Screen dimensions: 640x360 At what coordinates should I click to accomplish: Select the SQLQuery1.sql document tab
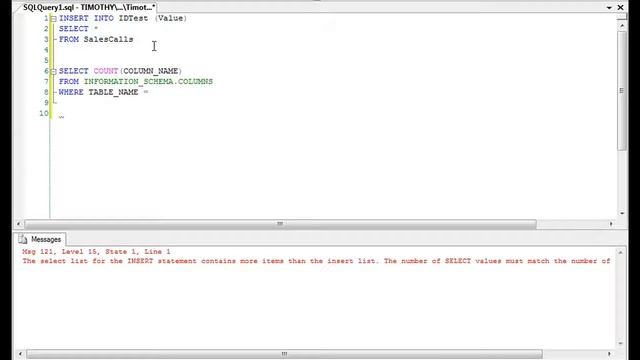(89, 7)
